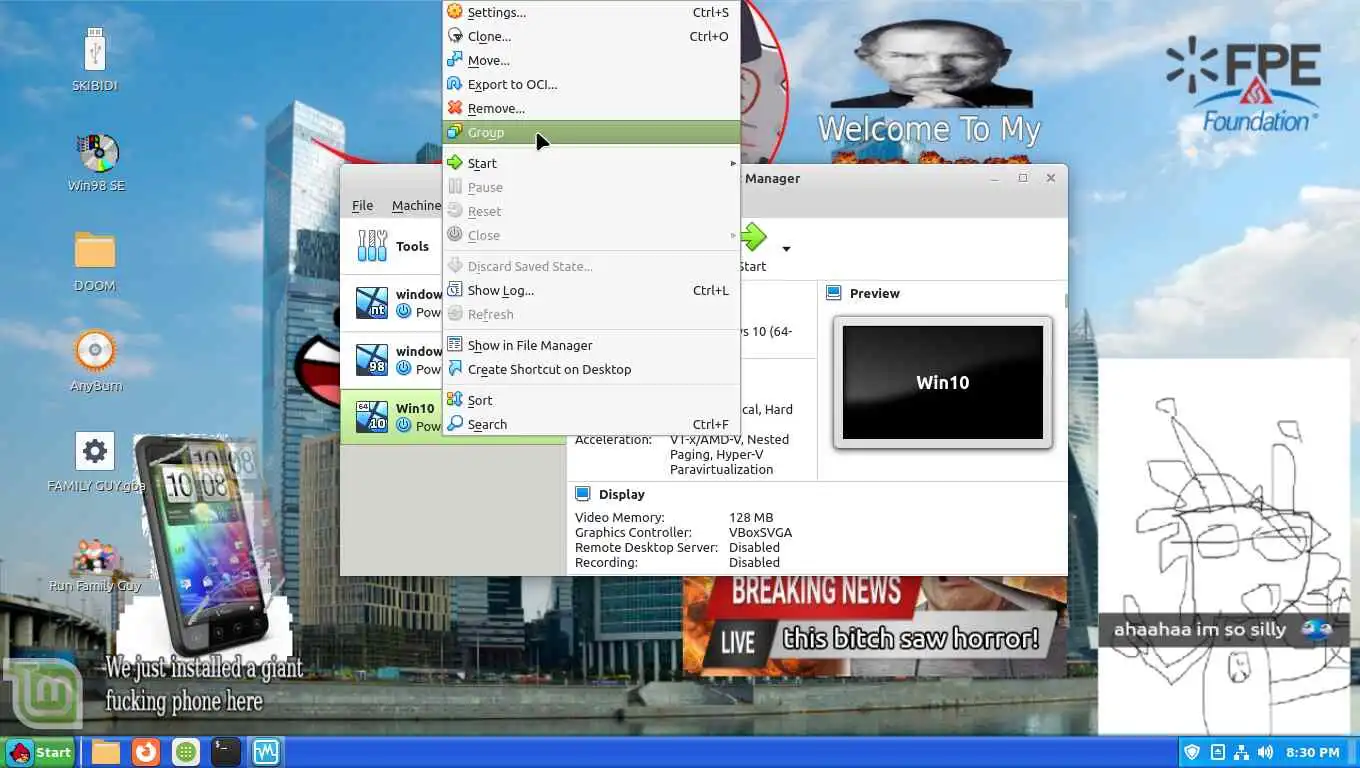Select Move... in the context menu
Image resolution: width=1360 pixels, height=768 pixels.
coord(591,60)
